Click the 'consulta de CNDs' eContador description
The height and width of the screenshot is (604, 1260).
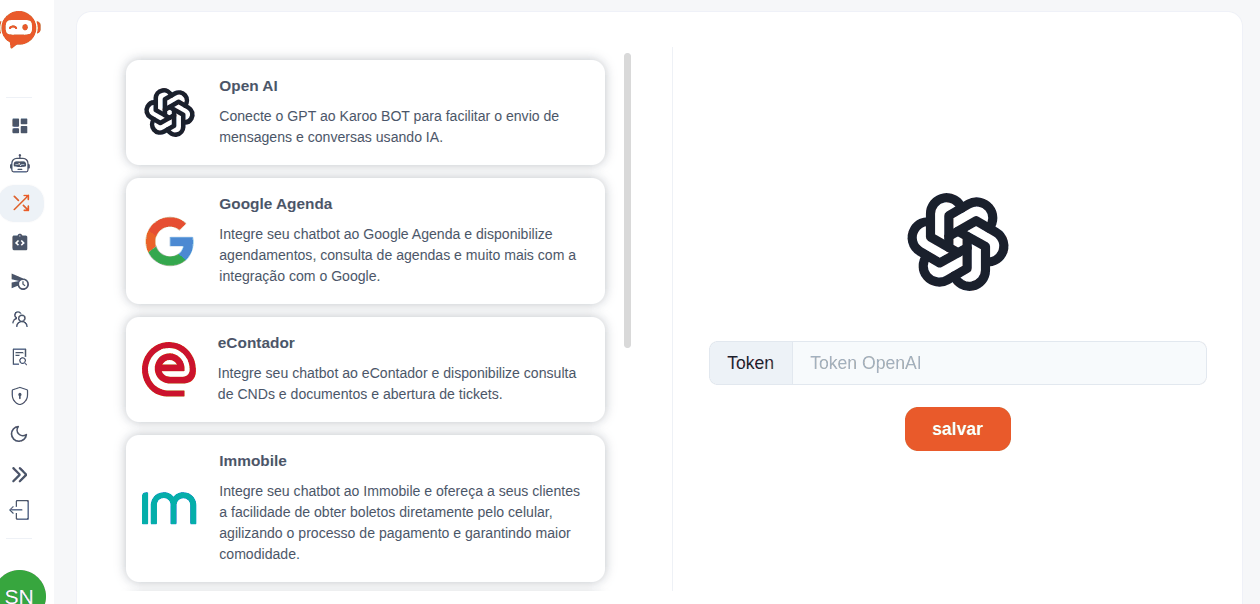point(397,384)
